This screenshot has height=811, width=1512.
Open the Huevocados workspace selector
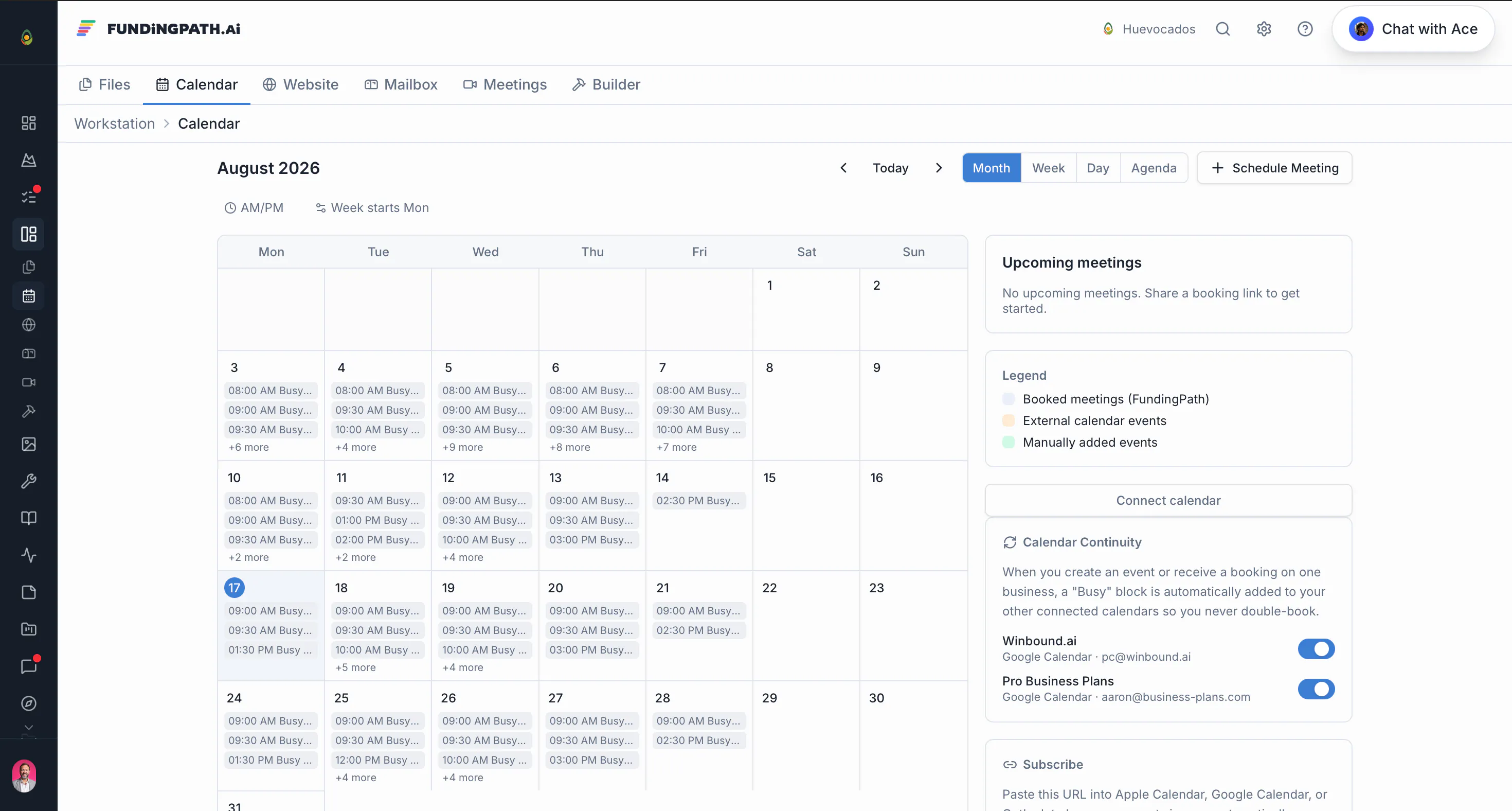[x=1148, y=29]
